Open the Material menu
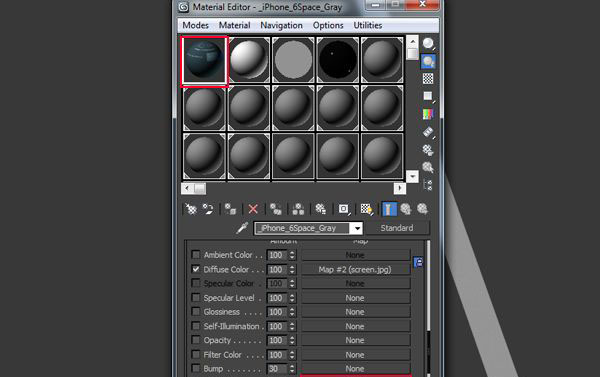This screenshot has width=600, height=377. 235,25
